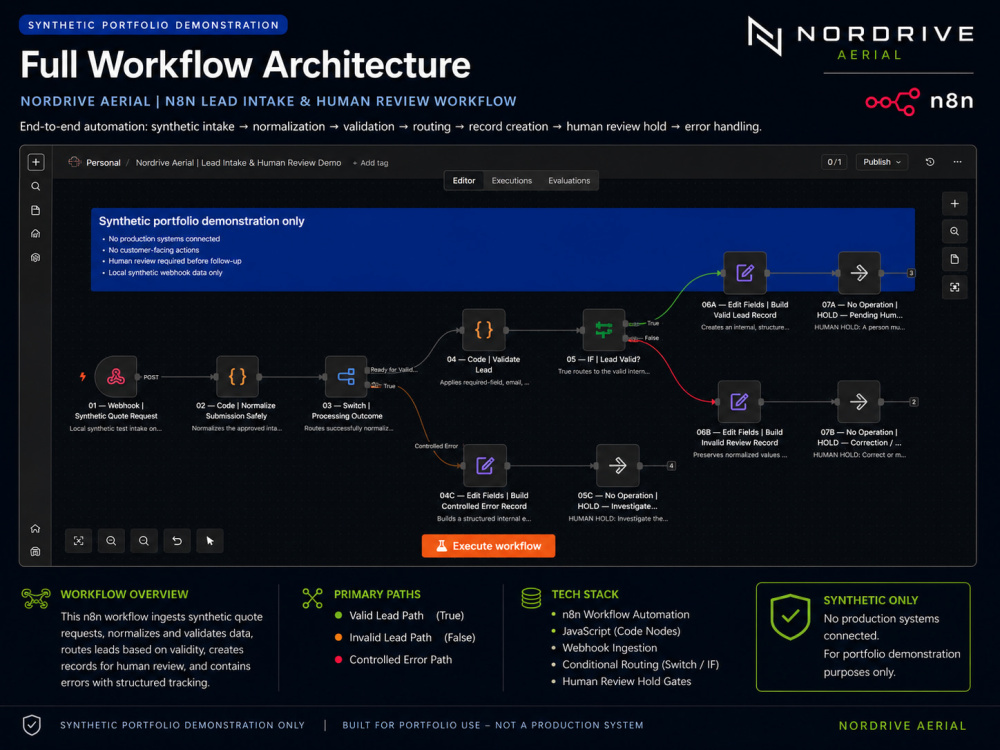
Task: Select the 07A No Operation HOLD node
Action: 859,273
